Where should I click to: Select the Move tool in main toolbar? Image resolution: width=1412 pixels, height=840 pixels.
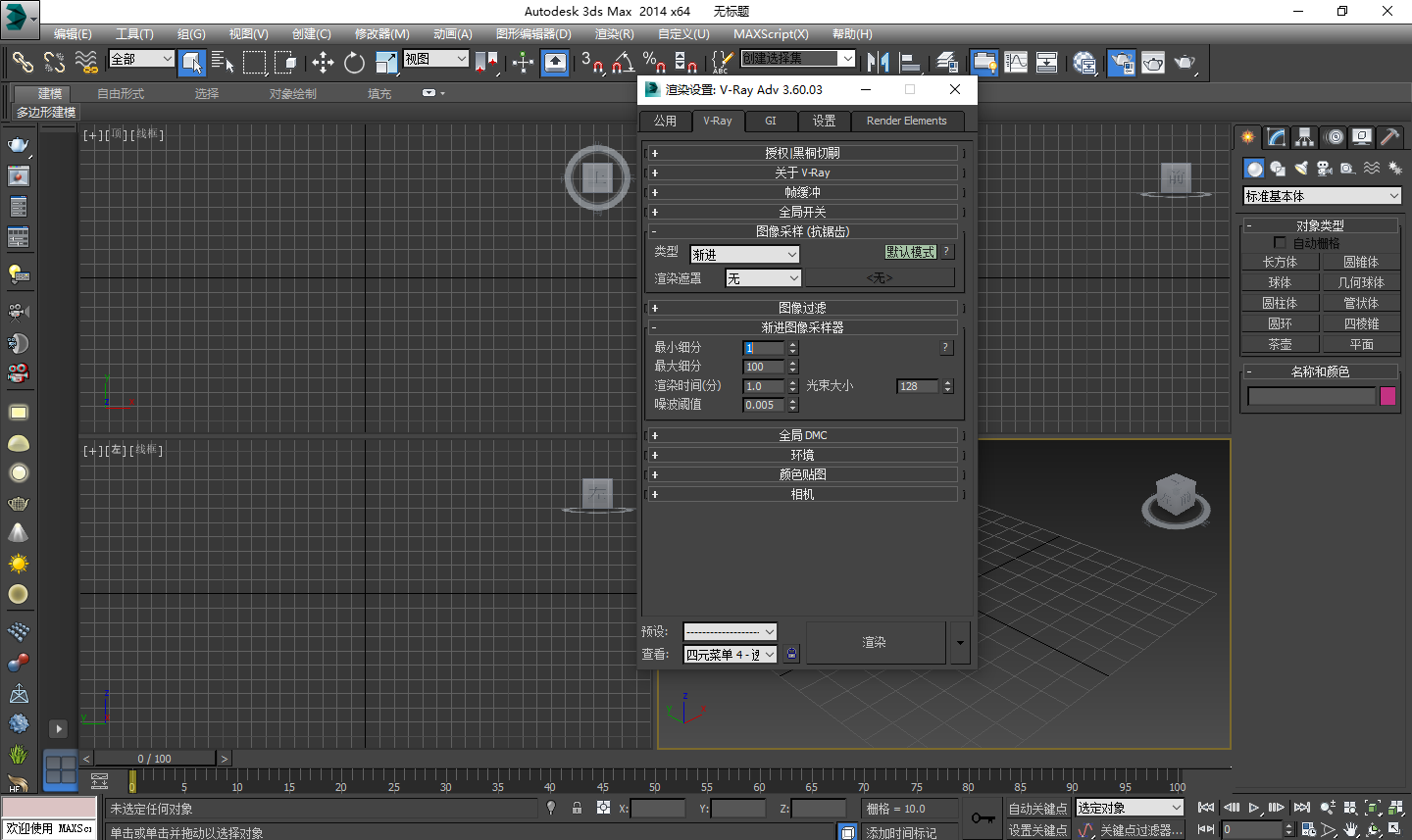(x=323, y=63)
